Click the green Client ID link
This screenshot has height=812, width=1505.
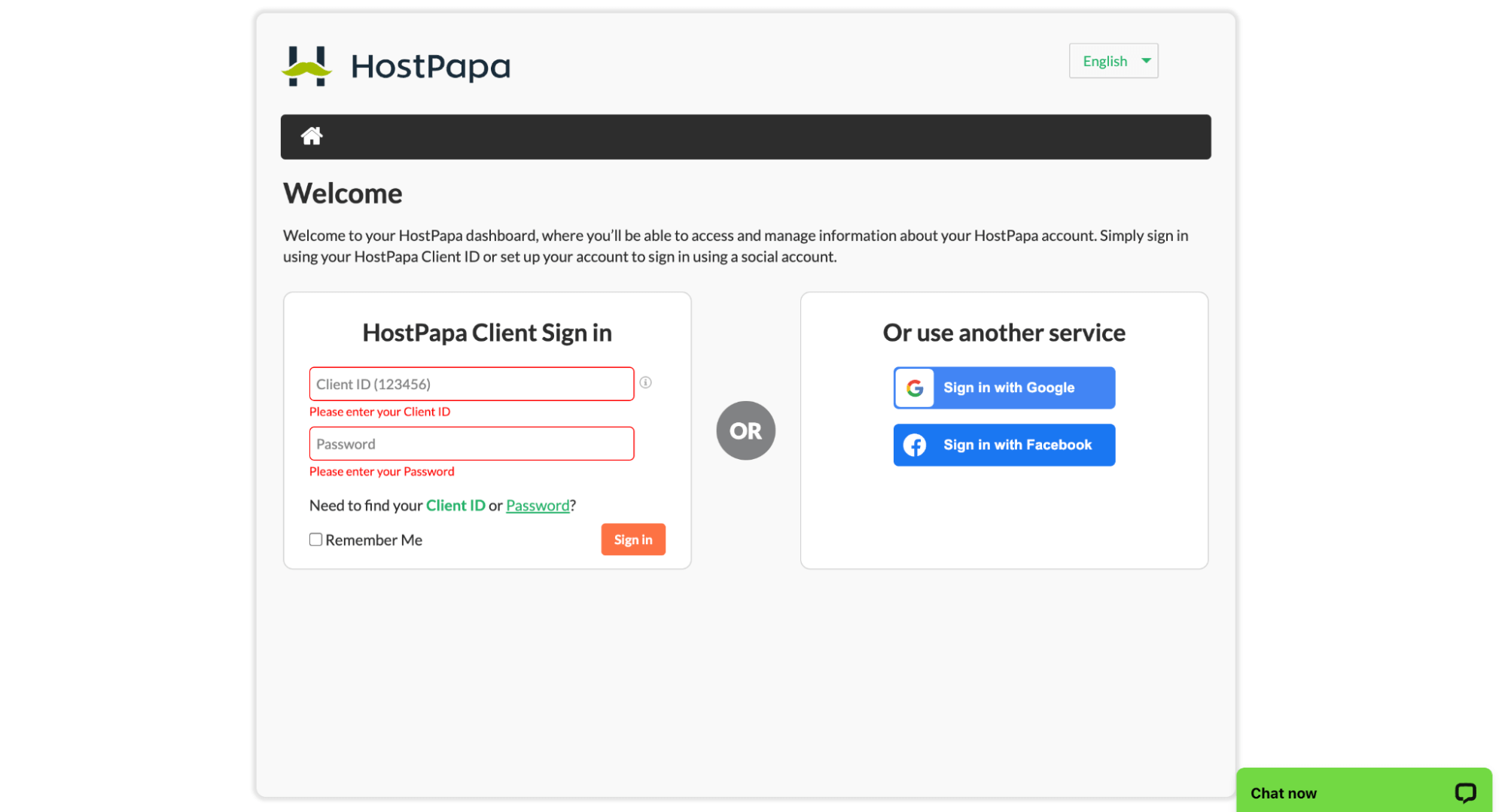pyautogui.click(x=455, y=505)
